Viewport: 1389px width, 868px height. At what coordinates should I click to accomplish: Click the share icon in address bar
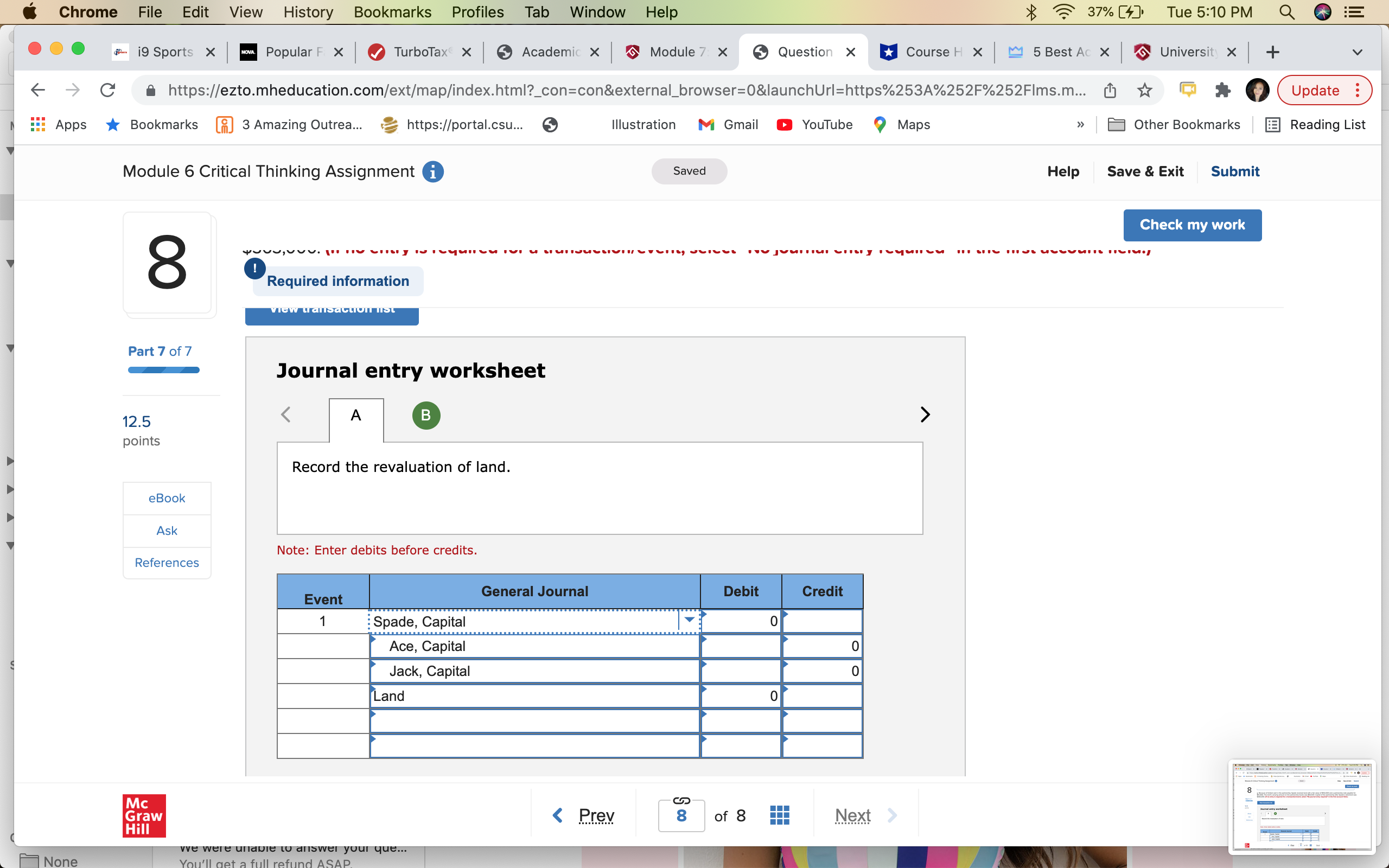point(1109,90)
